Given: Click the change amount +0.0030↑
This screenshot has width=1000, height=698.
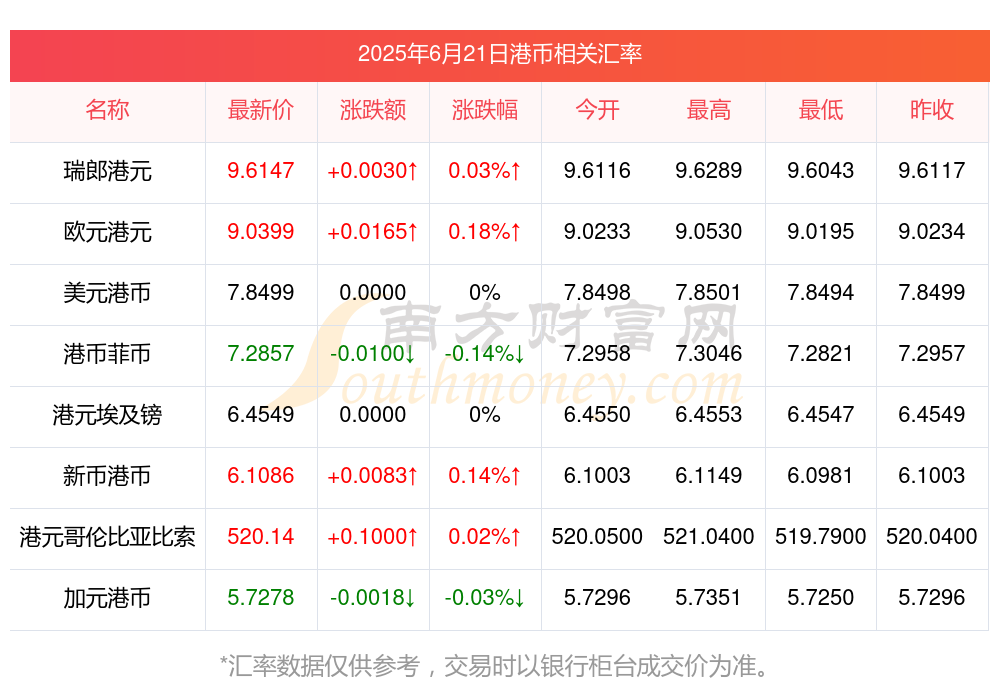Looking at the screenshot, I should (x=372, y=170).
